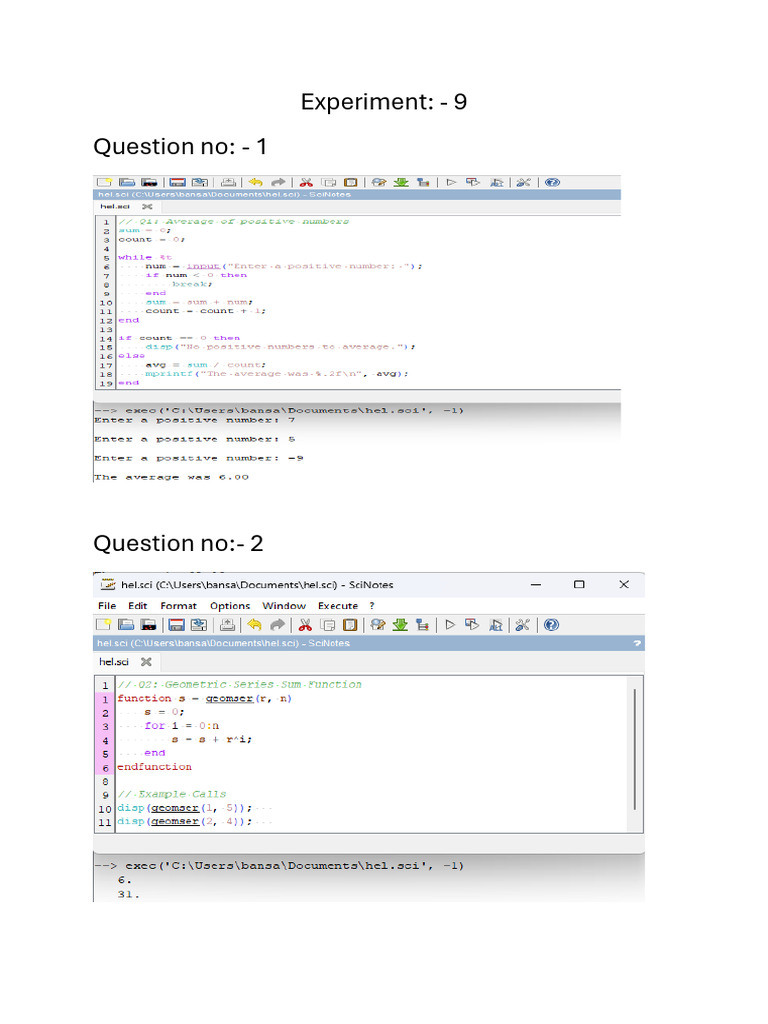The height and width of the screenshot is (1024, 768).
Task: Close the hel.sci tab in Question 1 editor
Action: (148, 206)
